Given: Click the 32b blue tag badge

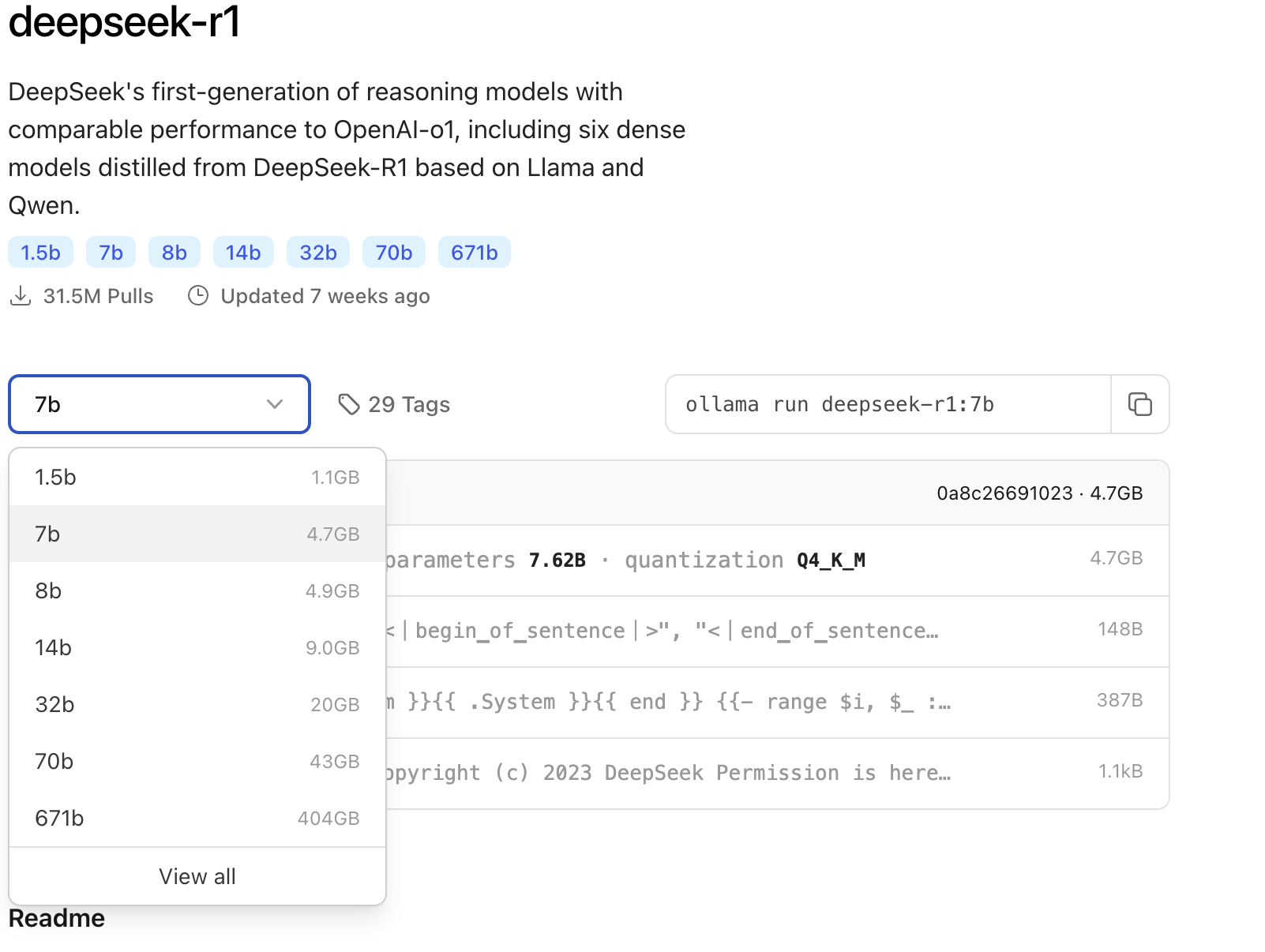Looking at the screenshot, I should pyautogui.click(x=318, y=253).
